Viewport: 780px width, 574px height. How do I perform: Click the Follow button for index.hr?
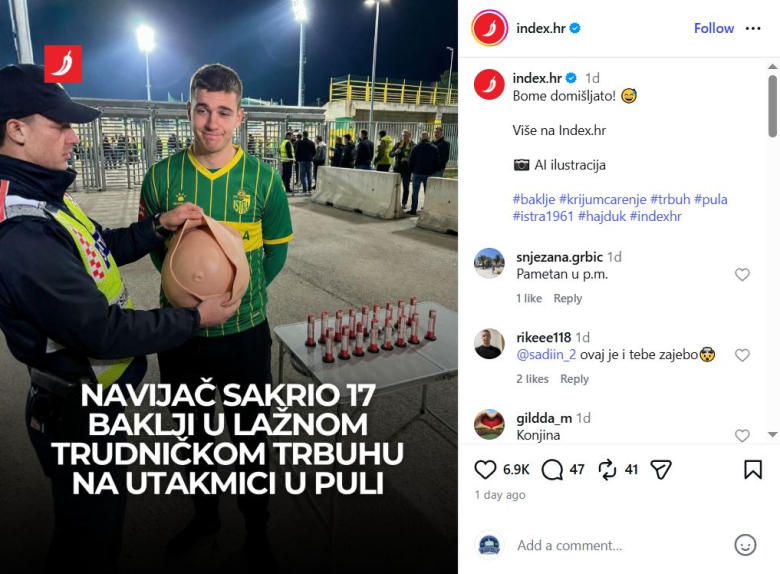[x=714, y=28]
